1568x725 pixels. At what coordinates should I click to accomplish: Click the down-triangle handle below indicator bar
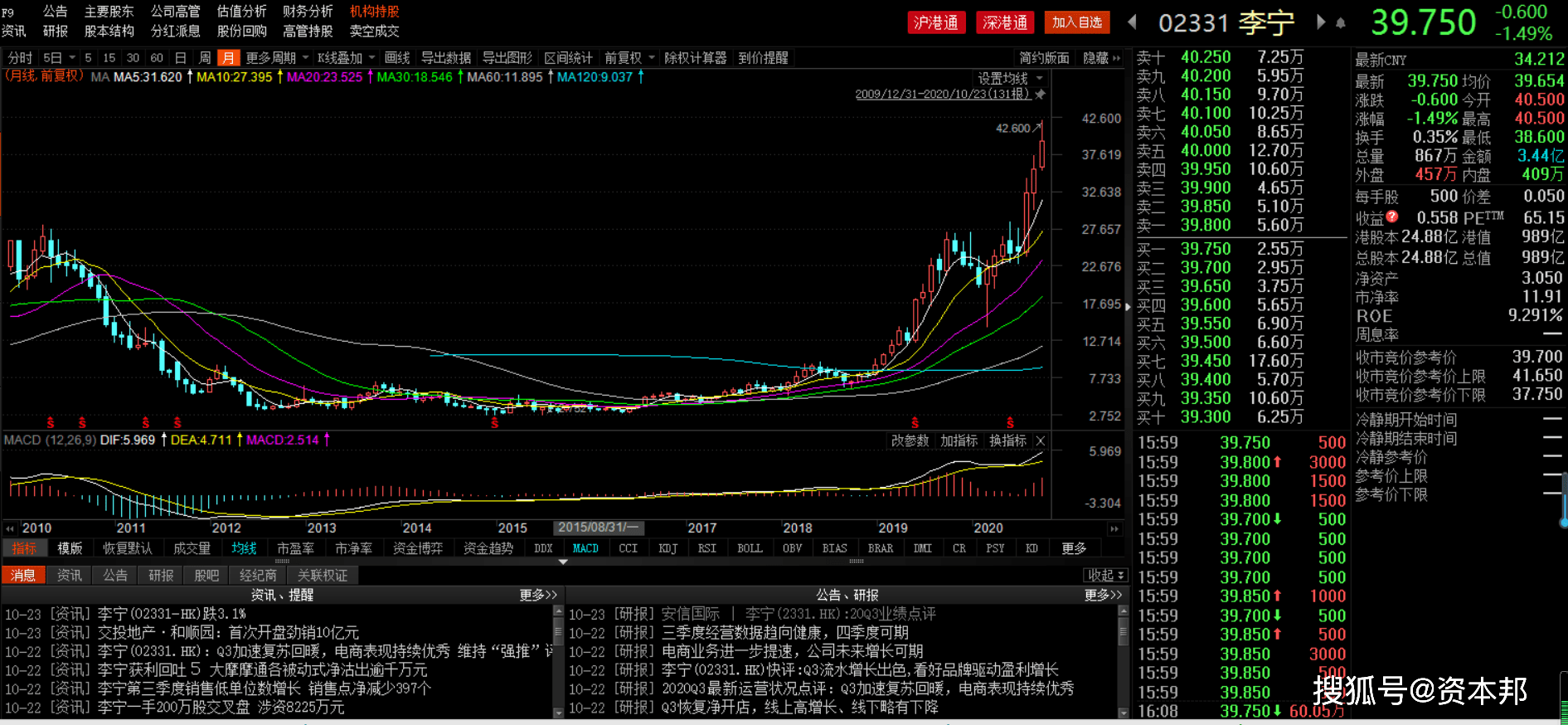[x=563, y=562]
